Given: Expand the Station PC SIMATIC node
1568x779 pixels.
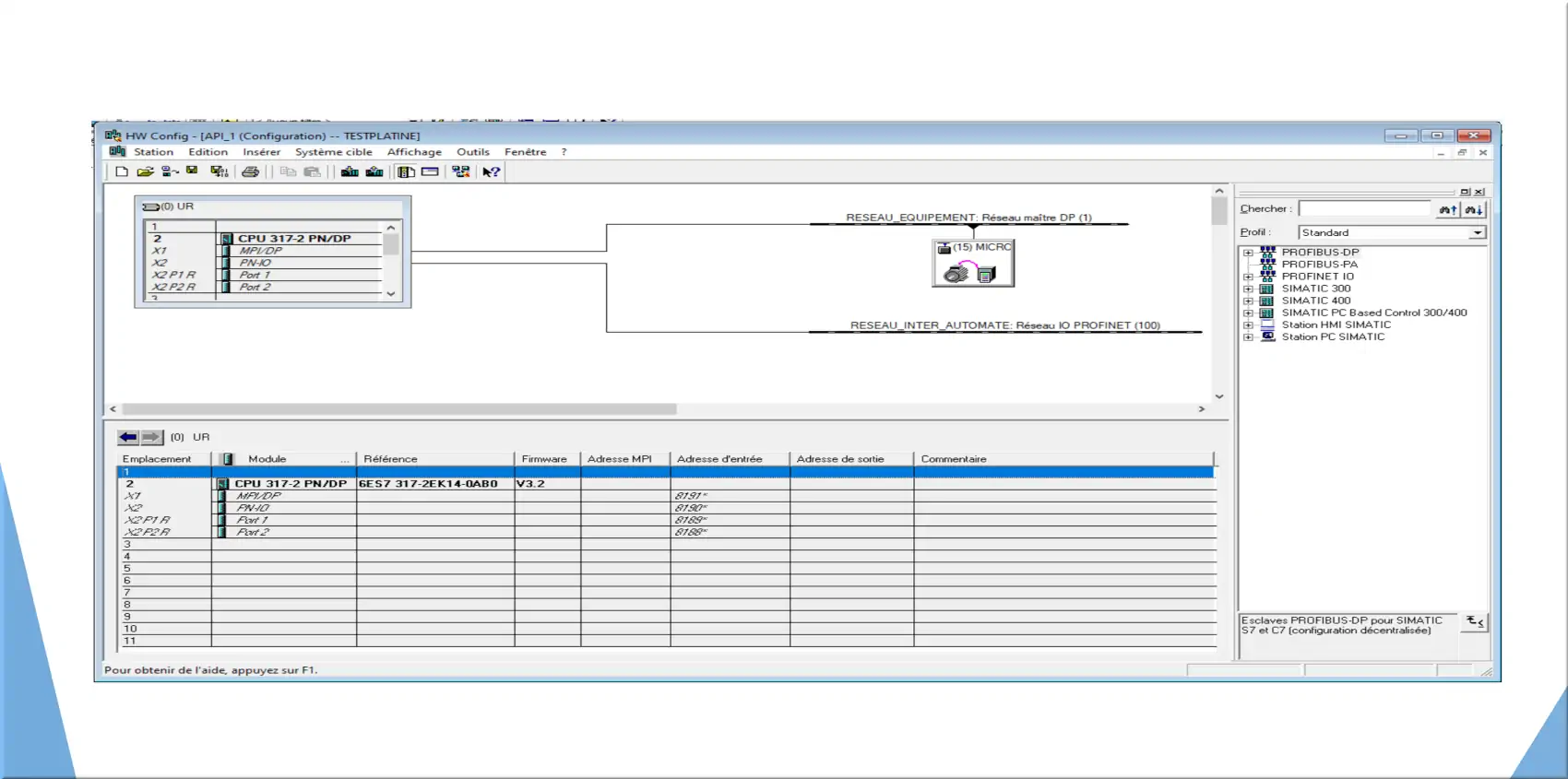Looking at the screenshot, I should click(x=1248, y=336).
